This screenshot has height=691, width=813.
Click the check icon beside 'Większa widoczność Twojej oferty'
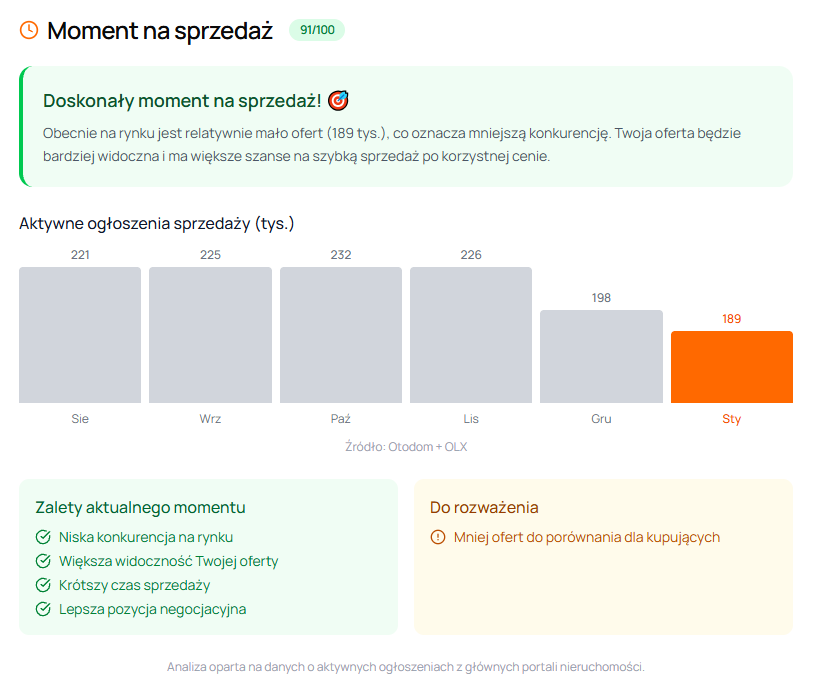click(43, 561)
